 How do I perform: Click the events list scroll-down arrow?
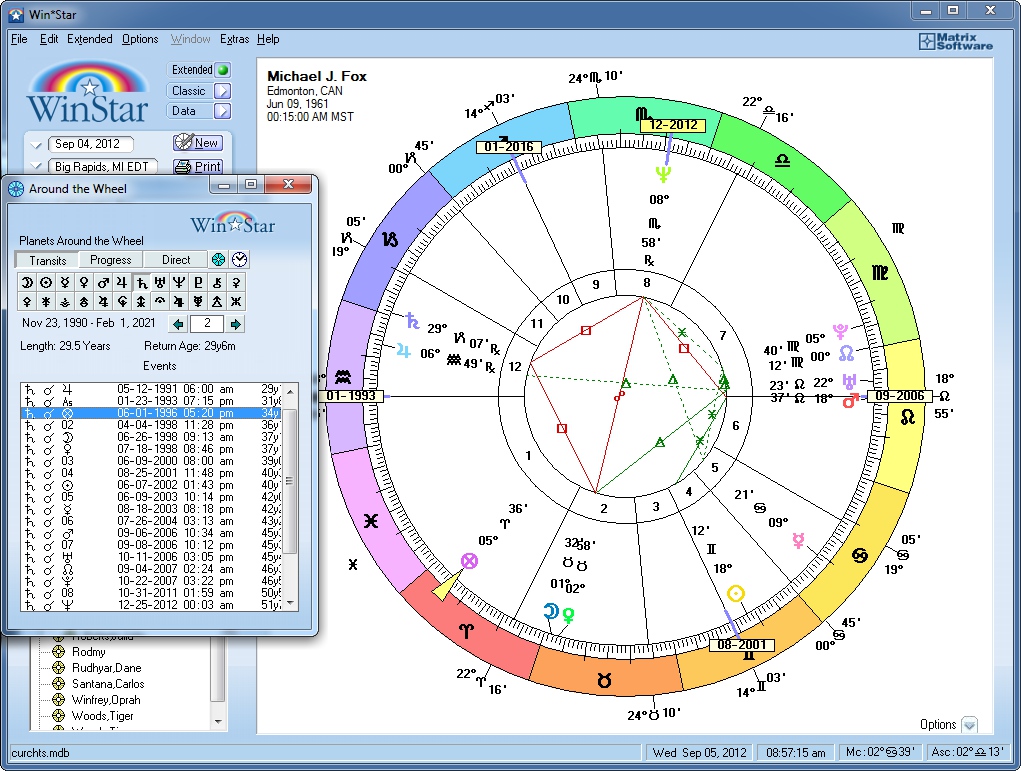290,603
